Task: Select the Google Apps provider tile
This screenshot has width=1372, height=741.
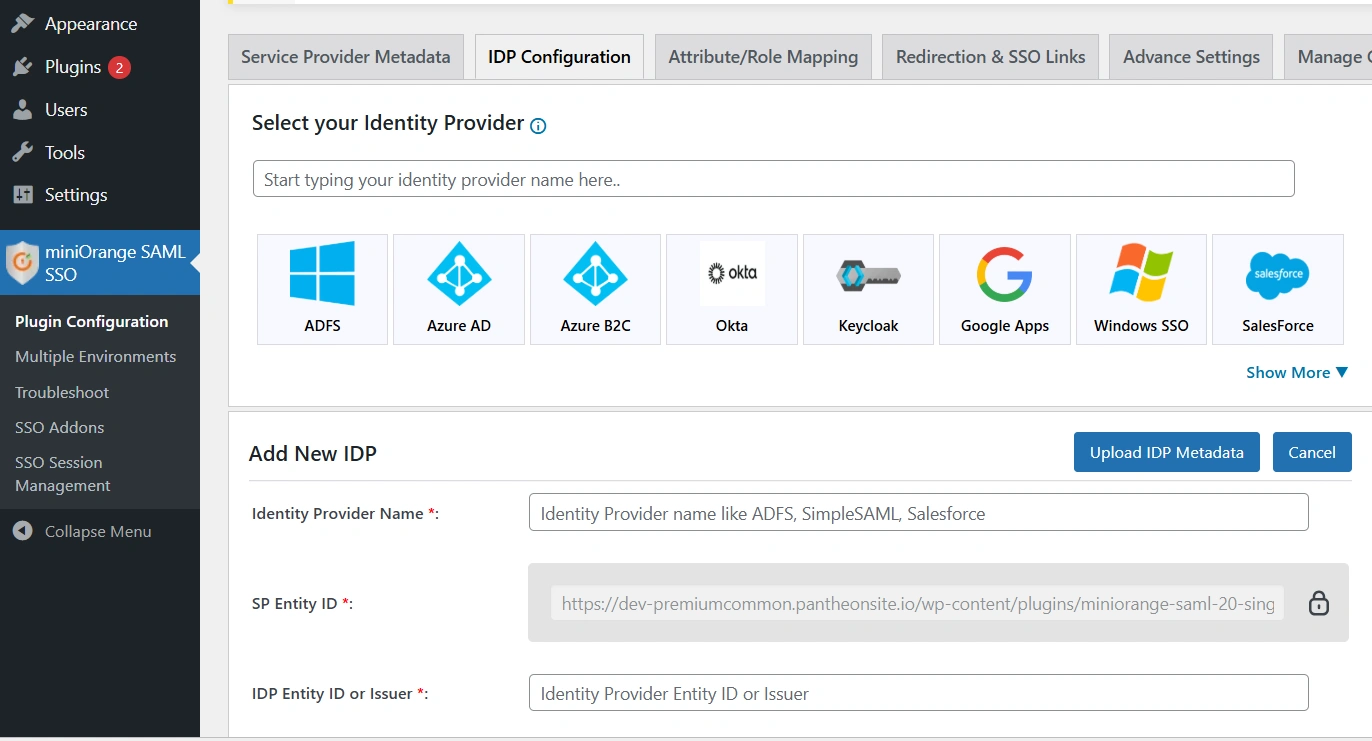Action: [x=1005, y=289]
